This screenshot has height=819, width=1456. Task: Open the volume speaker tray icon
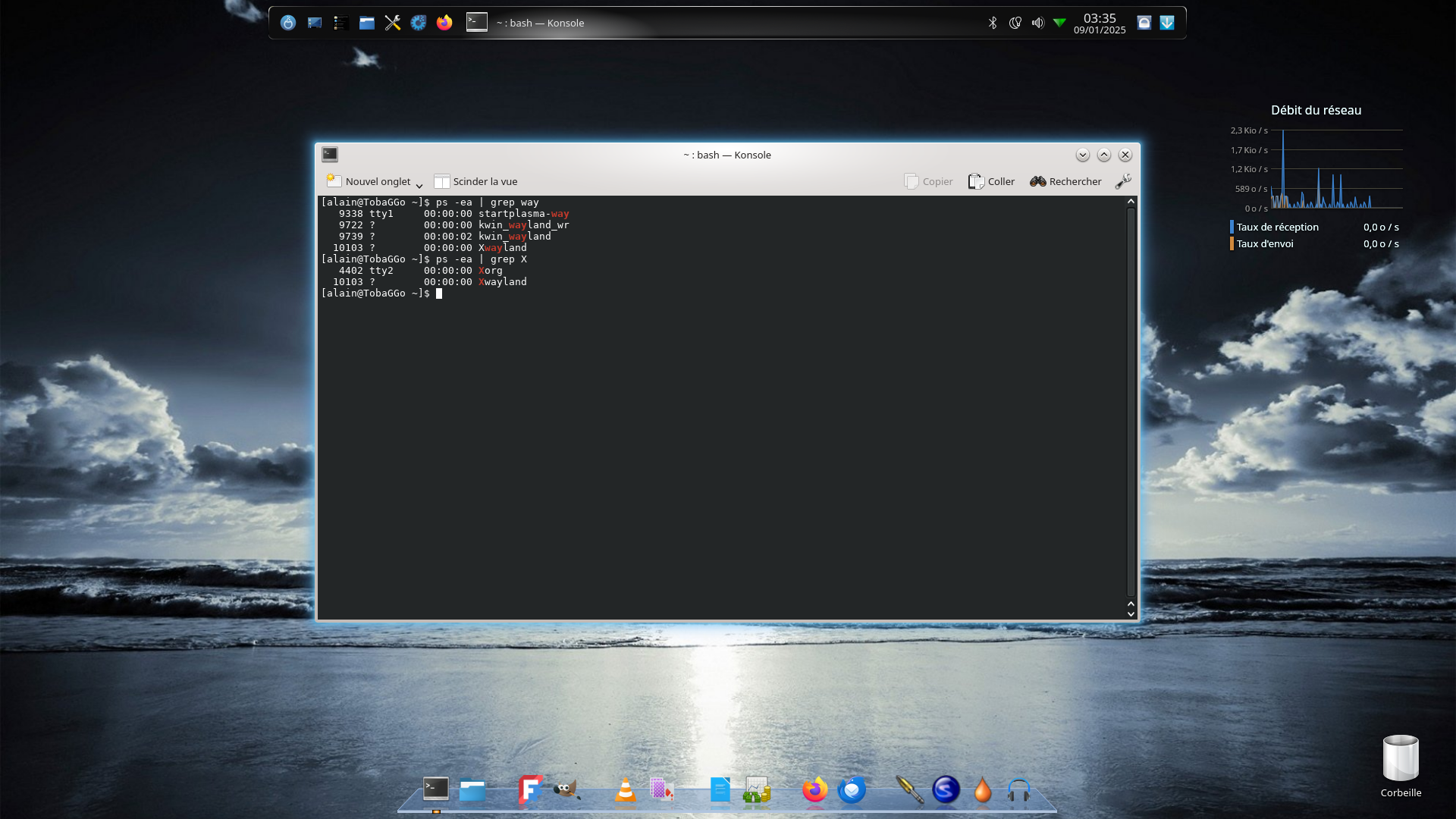[1037, 23]
